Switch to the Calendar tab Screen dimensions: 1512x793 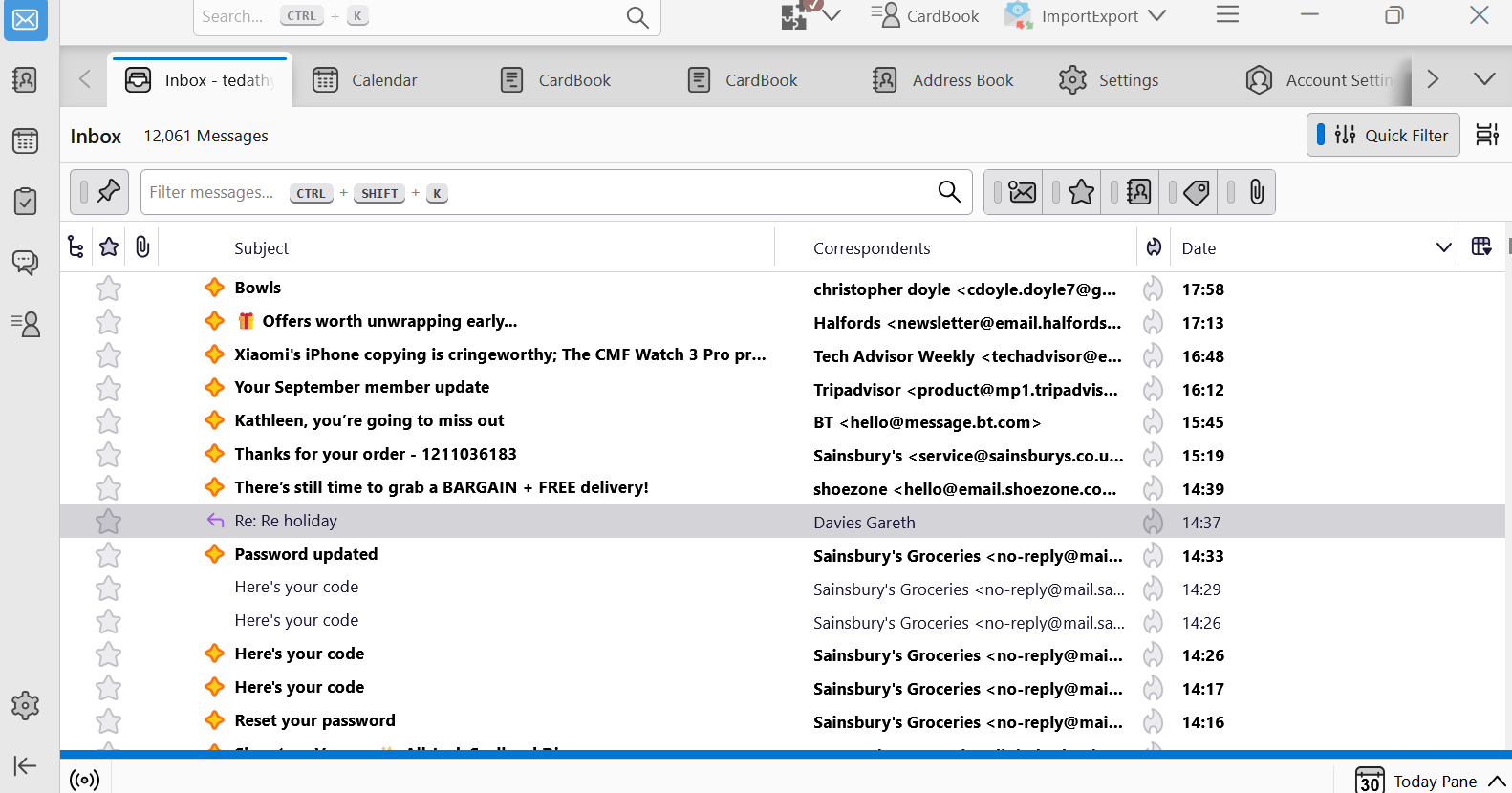click(366, 80)
